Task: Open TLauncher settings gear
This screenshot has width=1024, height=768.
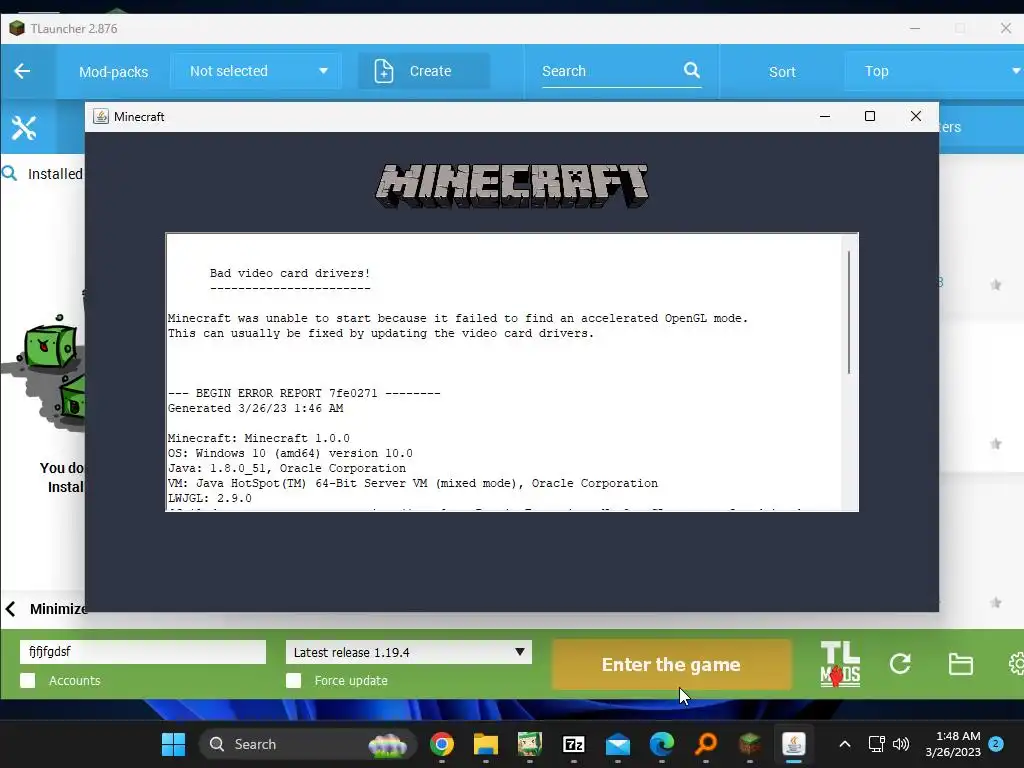Action: pos(1016,664)
